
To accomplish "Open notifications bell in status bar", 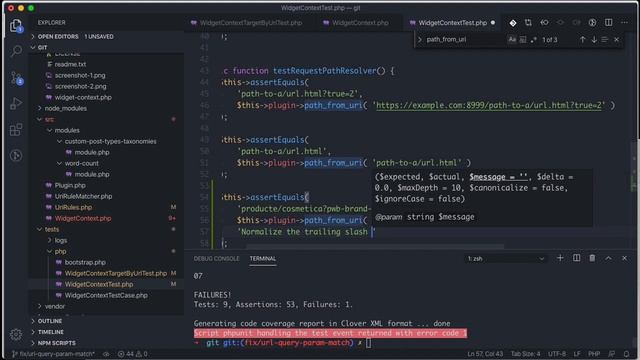I will [626, 354].
